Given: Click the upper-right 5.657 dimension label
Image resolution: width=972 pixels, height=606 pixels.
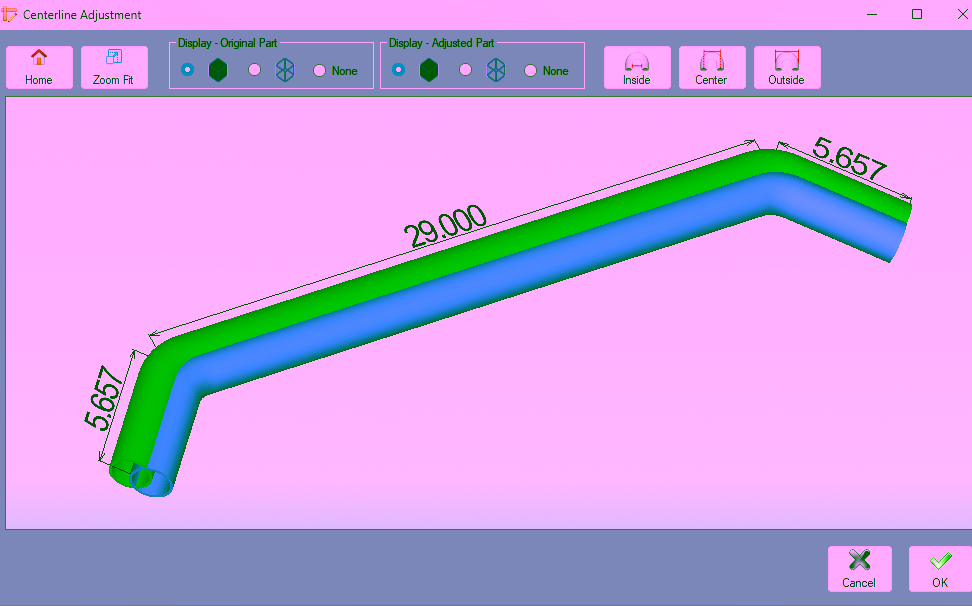Looking at the screenshot, I should click(x=849, y=159).
